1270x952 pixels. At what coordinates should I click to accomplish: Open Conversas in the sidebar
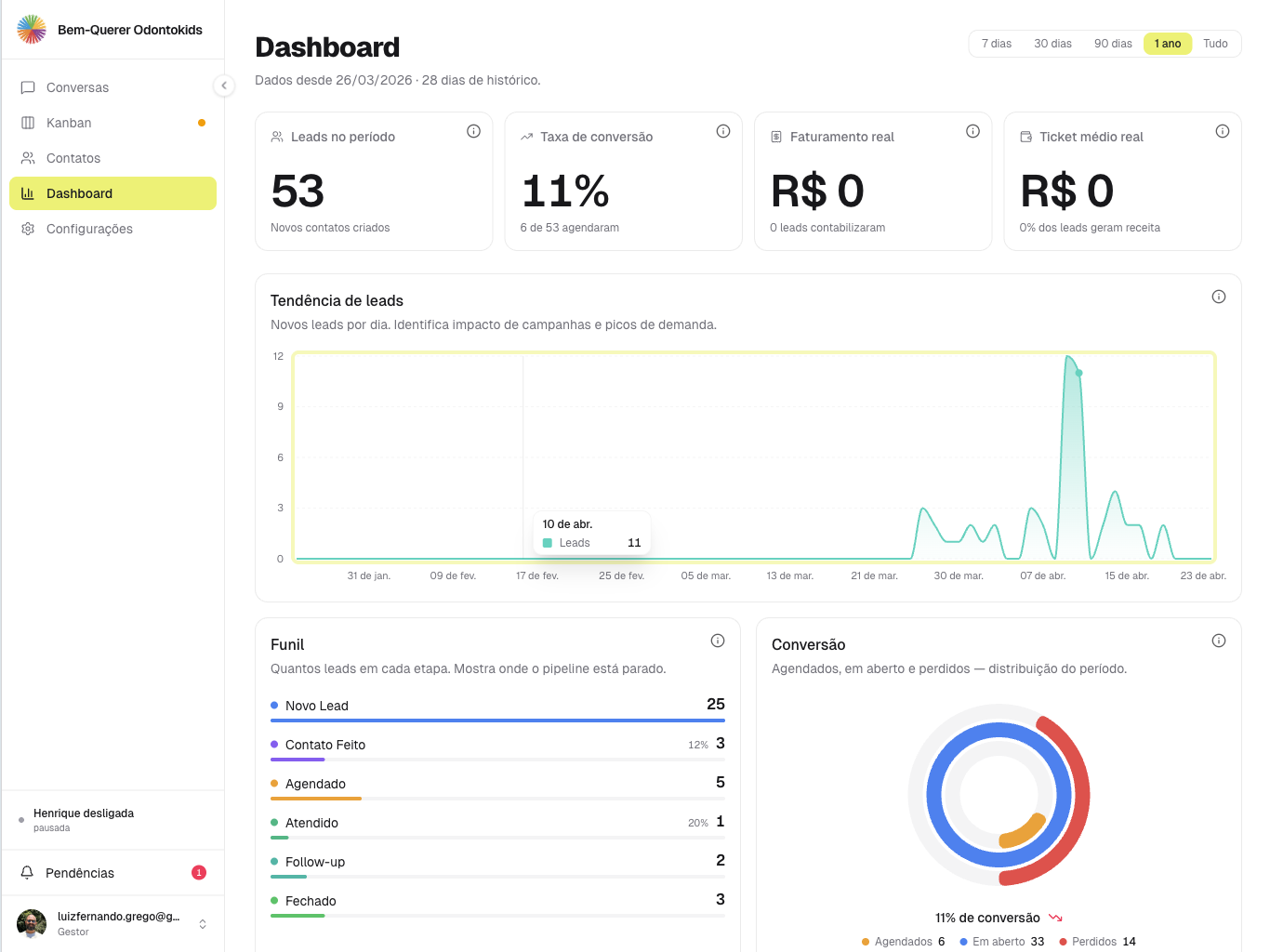77,87
